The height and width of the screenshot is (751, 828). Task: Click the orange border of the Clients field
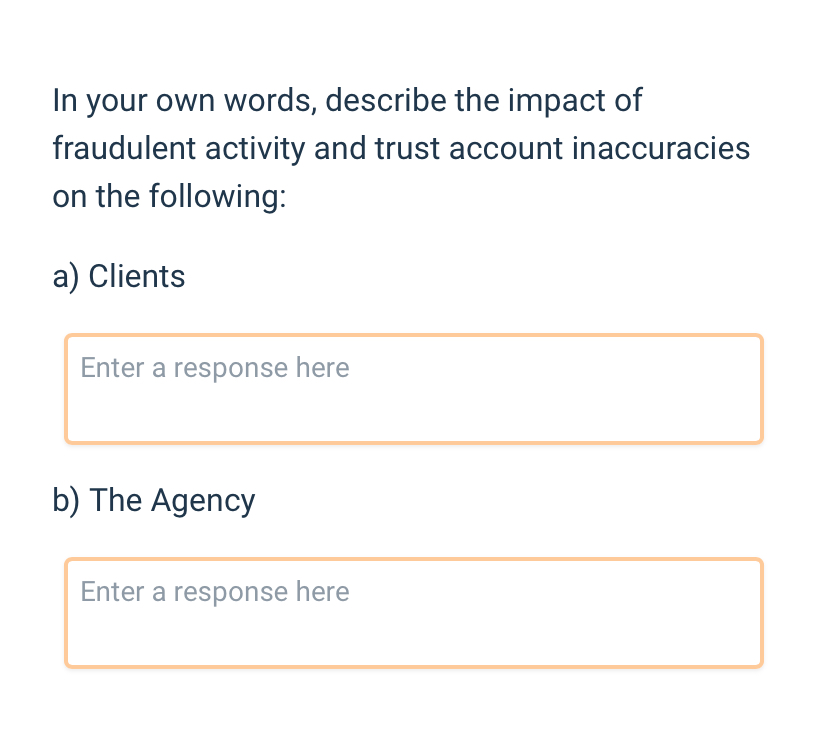point(66,388)
